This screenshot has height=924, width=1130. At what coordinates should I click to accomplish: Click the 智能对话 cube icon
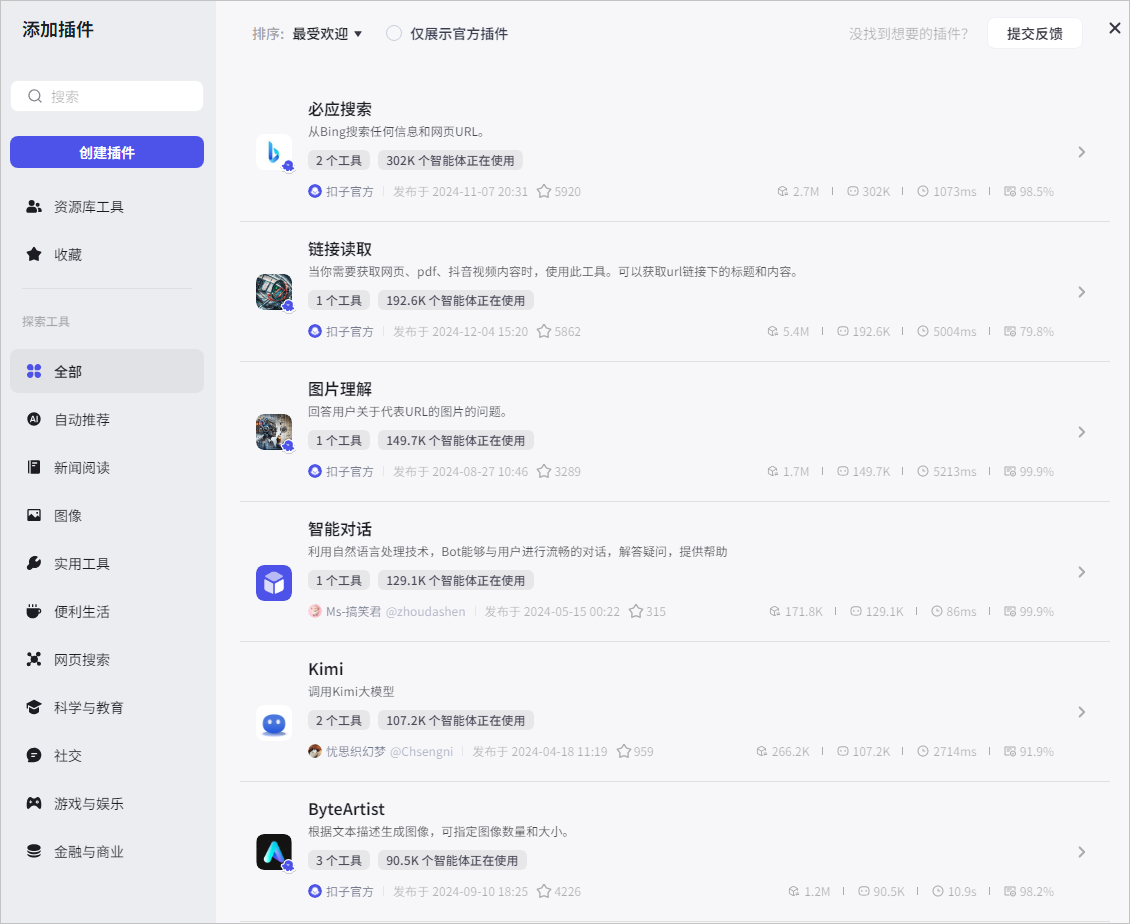[x=274, y=583]
